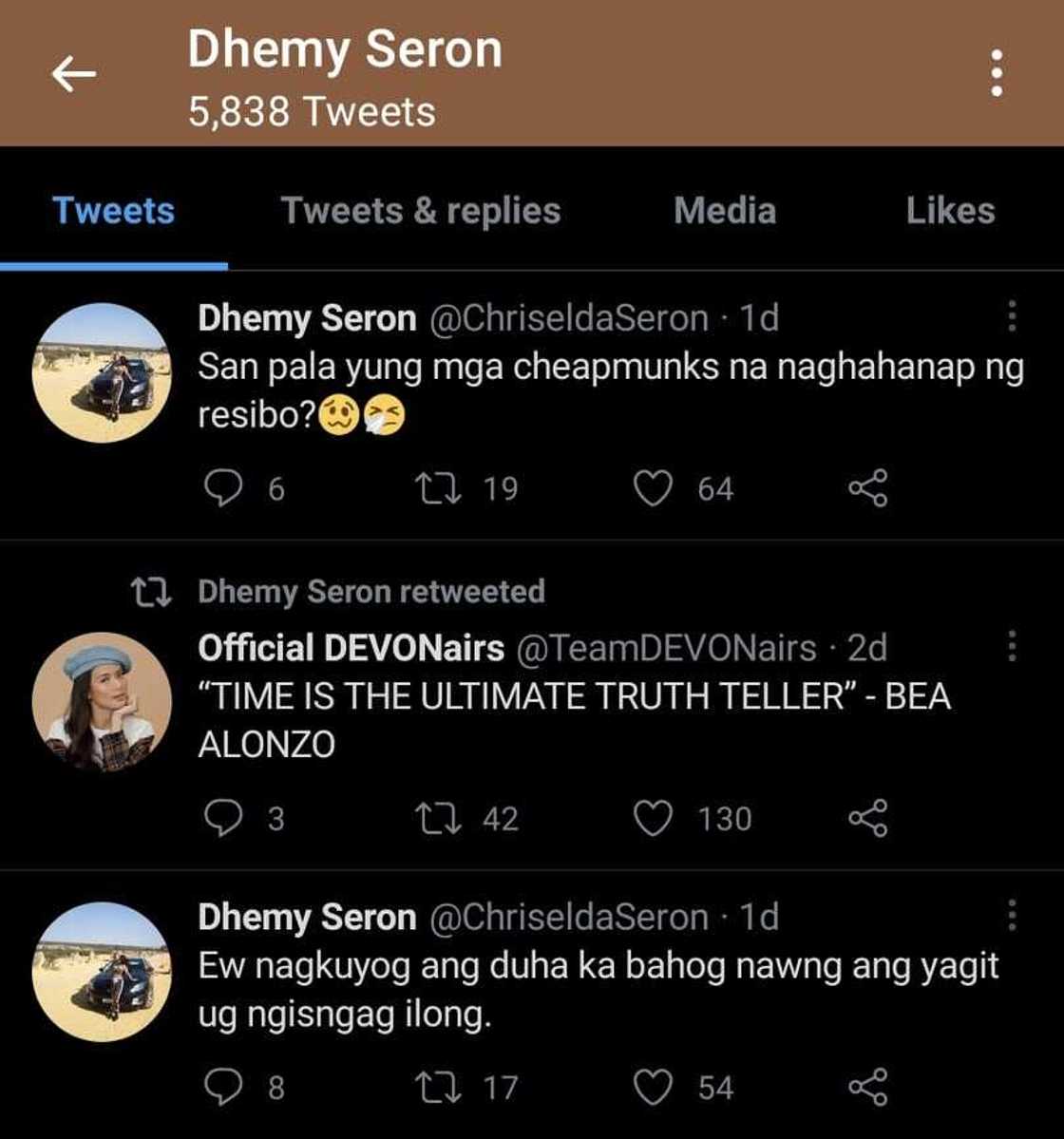
Task: Tap the @ChriseldaSeron handle on first tweet
Action: (x=569, y=318)
